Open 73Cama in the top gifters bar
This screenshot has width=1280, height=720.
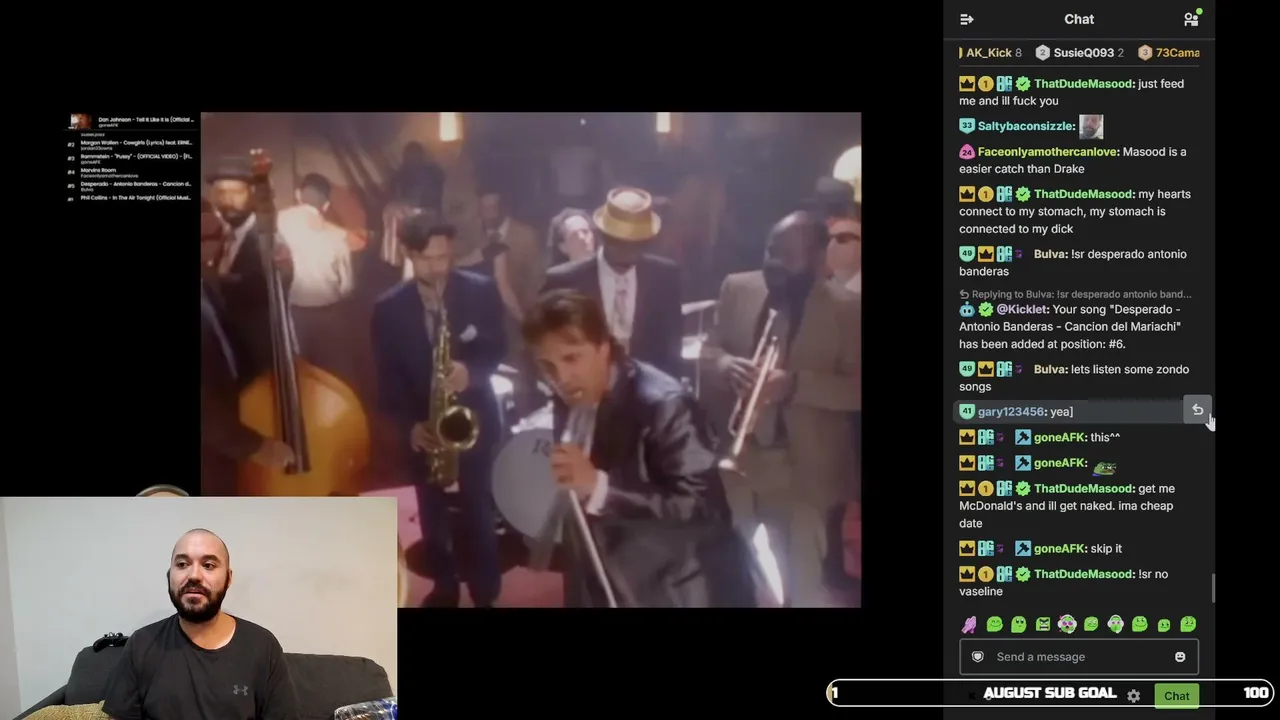click(x=1169, y=53)
